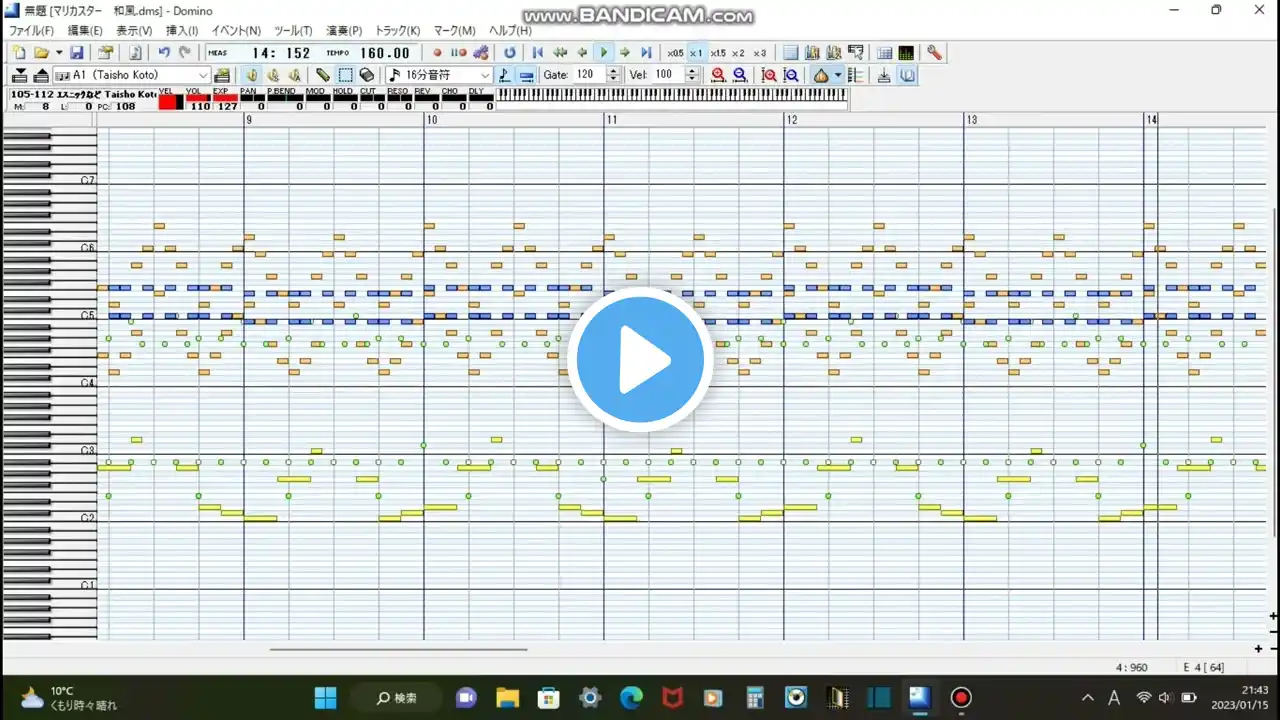The height and width of the screenshot is (720, 1280).
Task: Open the A1 (Taisho Koto) track dropdown
Action: (132, 75)
